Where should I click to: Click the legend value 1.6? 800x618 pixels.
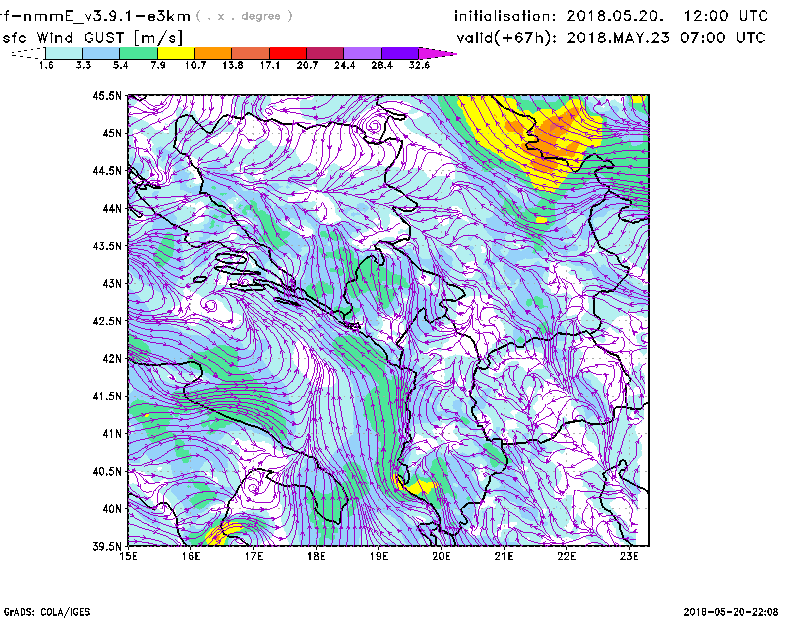pyautogui.click(x=46, y=65)
